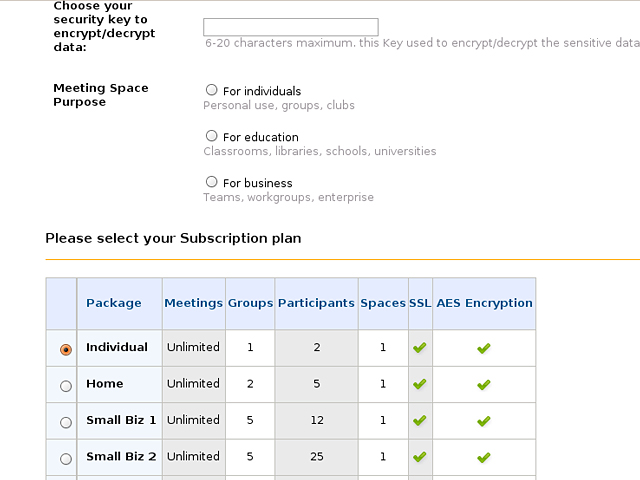Select the Small Biz 2 plan radio

pyautogui.click(x=66, y=458)
